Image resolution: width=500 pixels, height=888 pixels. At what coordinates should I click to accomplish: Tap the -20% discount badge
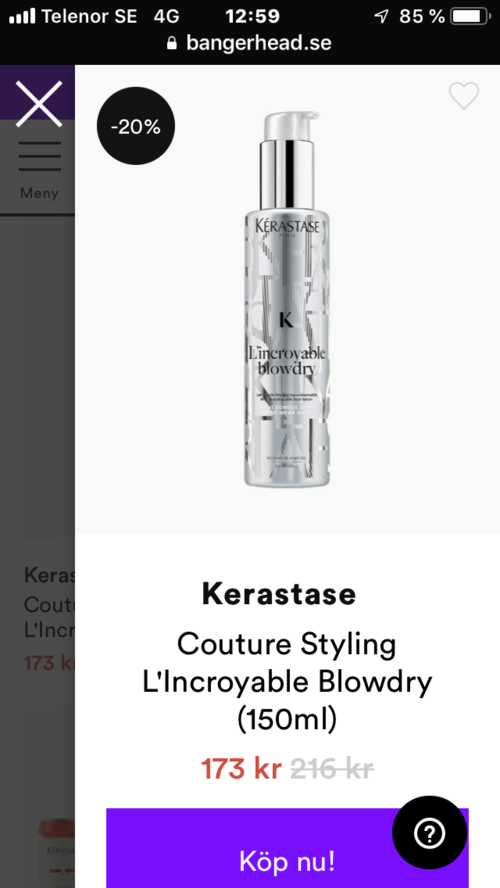[x=136, y=126]
